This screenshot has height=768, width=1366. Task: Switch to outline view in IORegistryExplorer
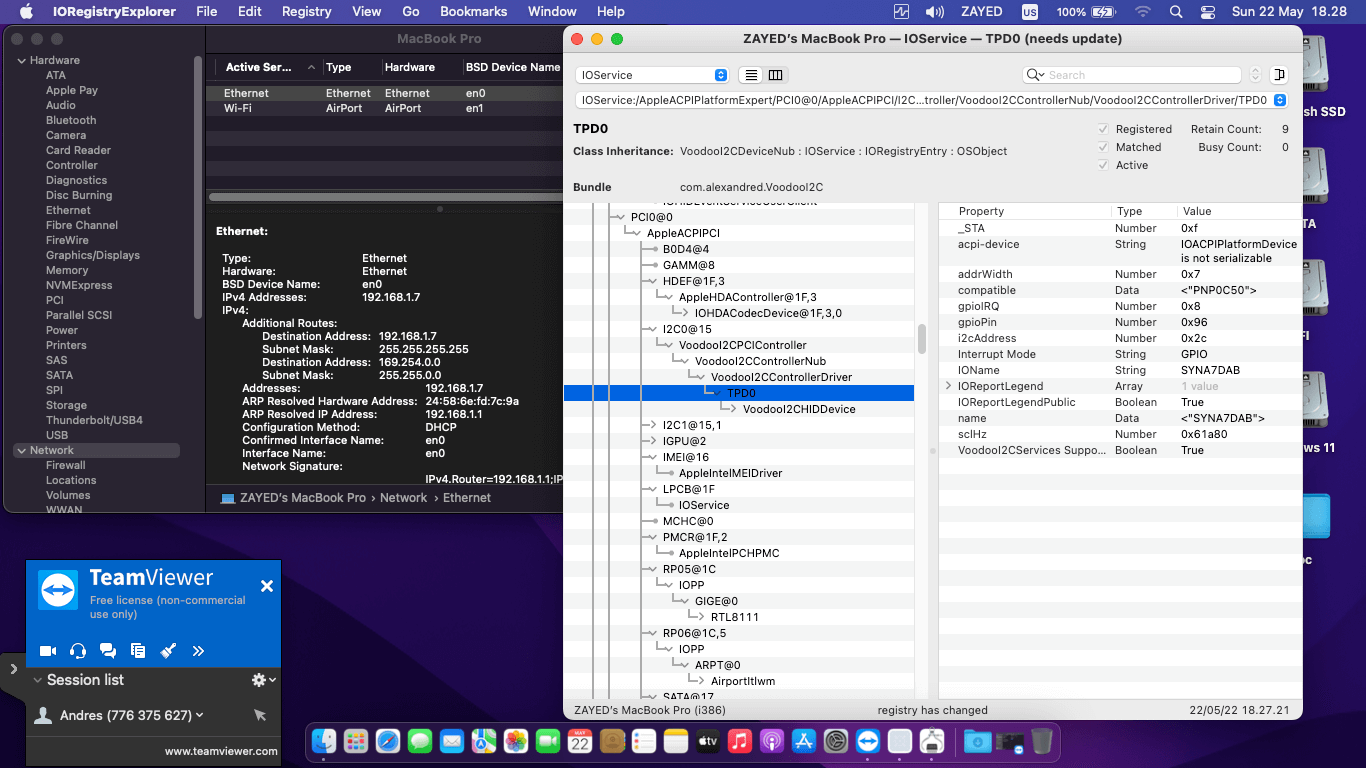point(750,75)
